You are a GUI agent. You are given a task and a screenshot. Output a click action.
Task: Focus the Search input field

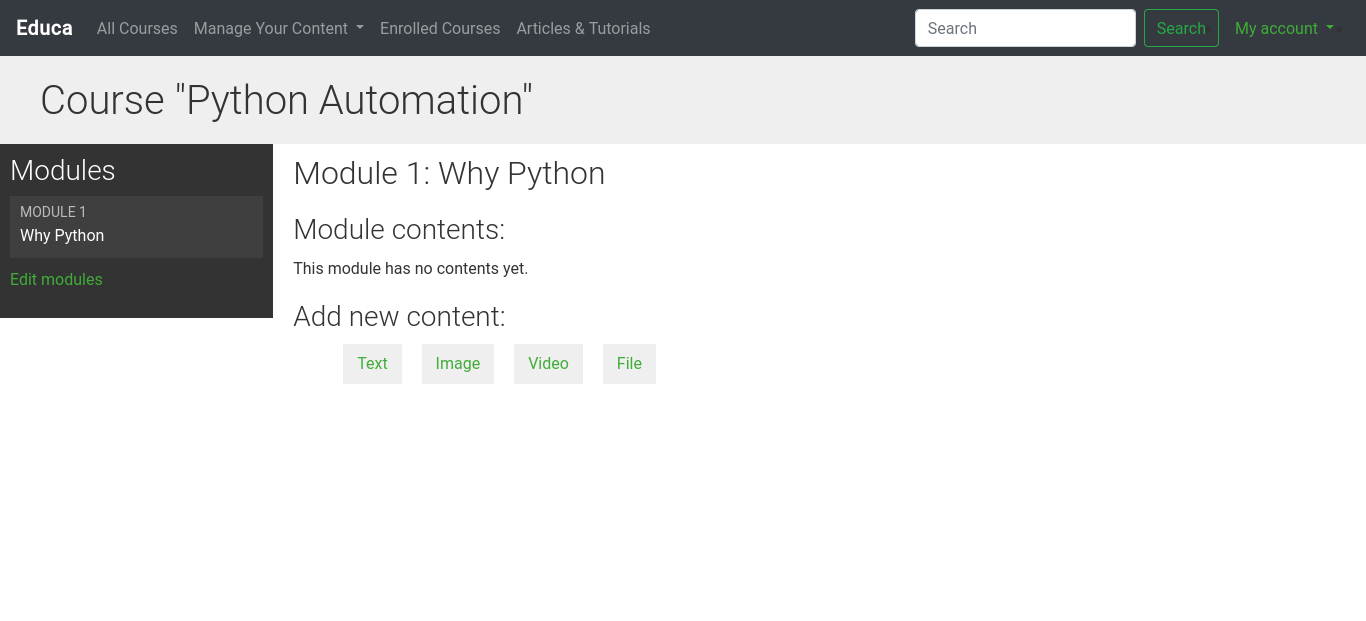coord(1025,28)
